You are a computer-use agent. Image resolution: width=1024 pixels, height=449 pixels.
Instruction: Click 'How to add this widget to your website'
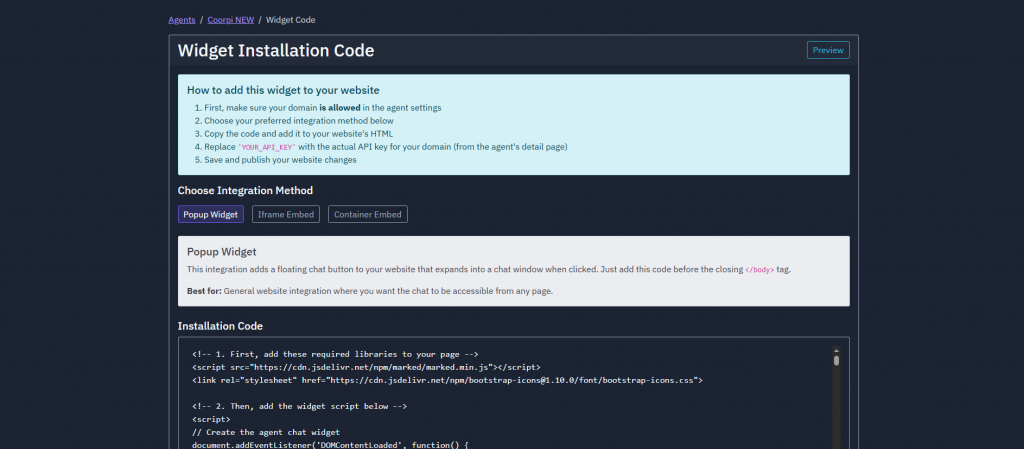283,90
